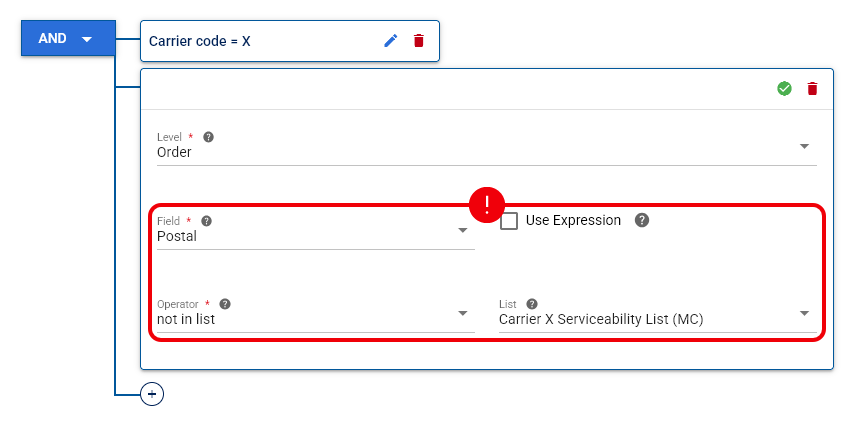Screen dimensions: 860x428
Task: Enable the Use Expression checkbox
Action: tap(509, 221)
